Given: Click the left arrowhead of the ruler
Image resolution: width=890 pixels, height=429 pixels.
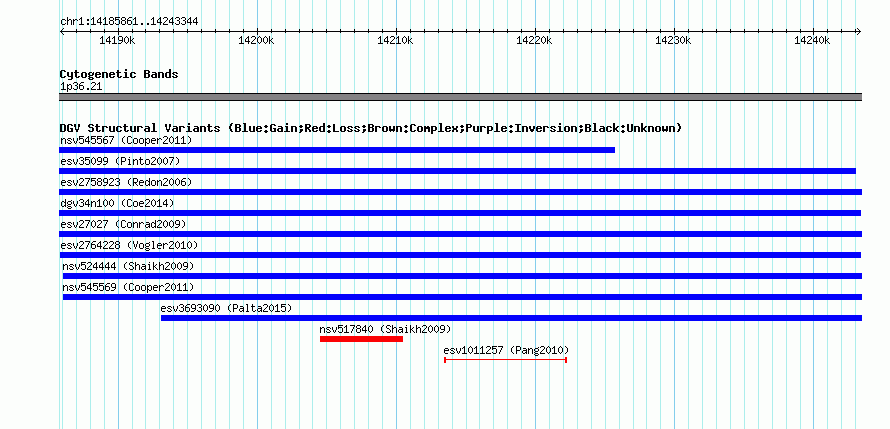Looking at the screenshot, I should click(x=62, y=31).
